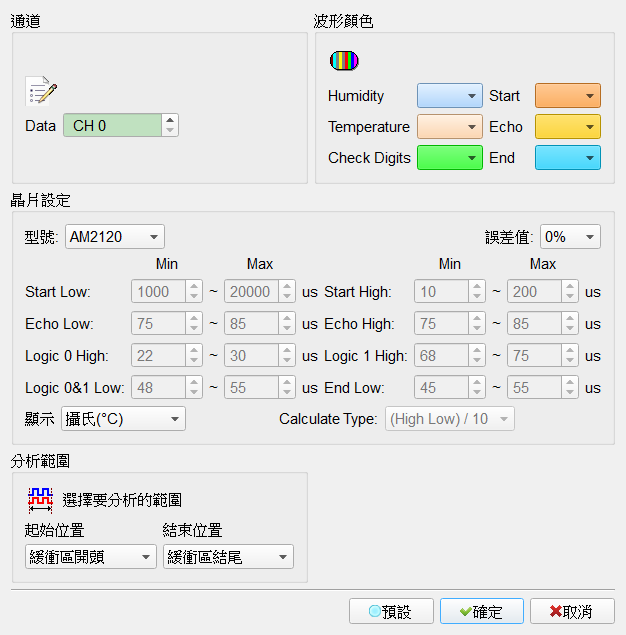Click the Logic 1 High Max 75 field
Viewport: 626px width, 635px height.
[534, 355]
